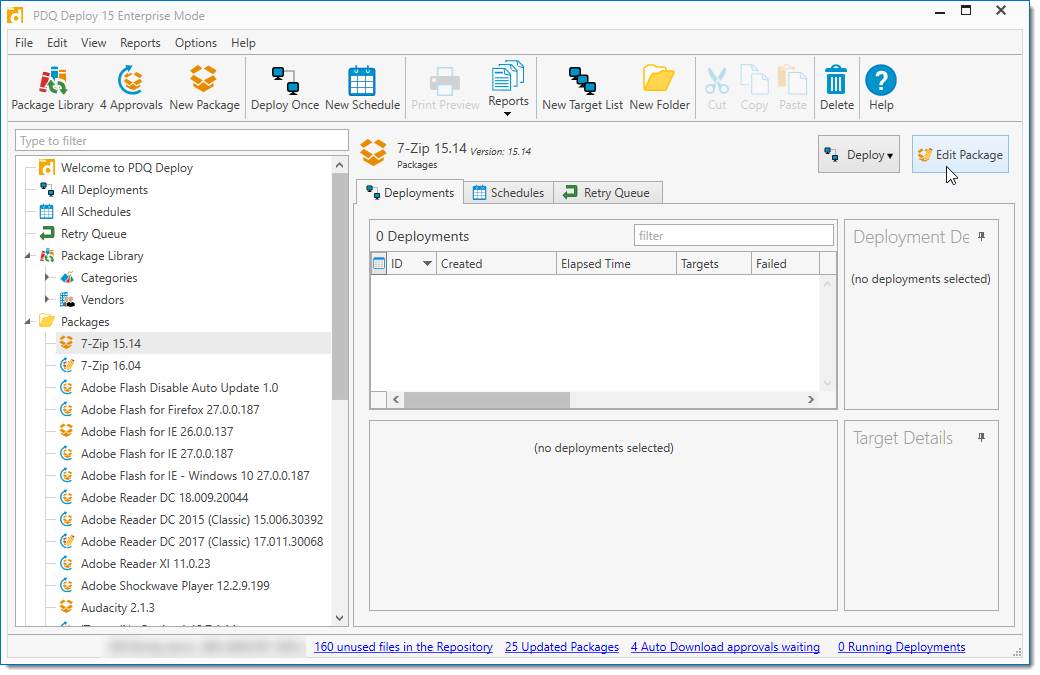Sort by the Elapsed Time column

click(x=616, y=263)
